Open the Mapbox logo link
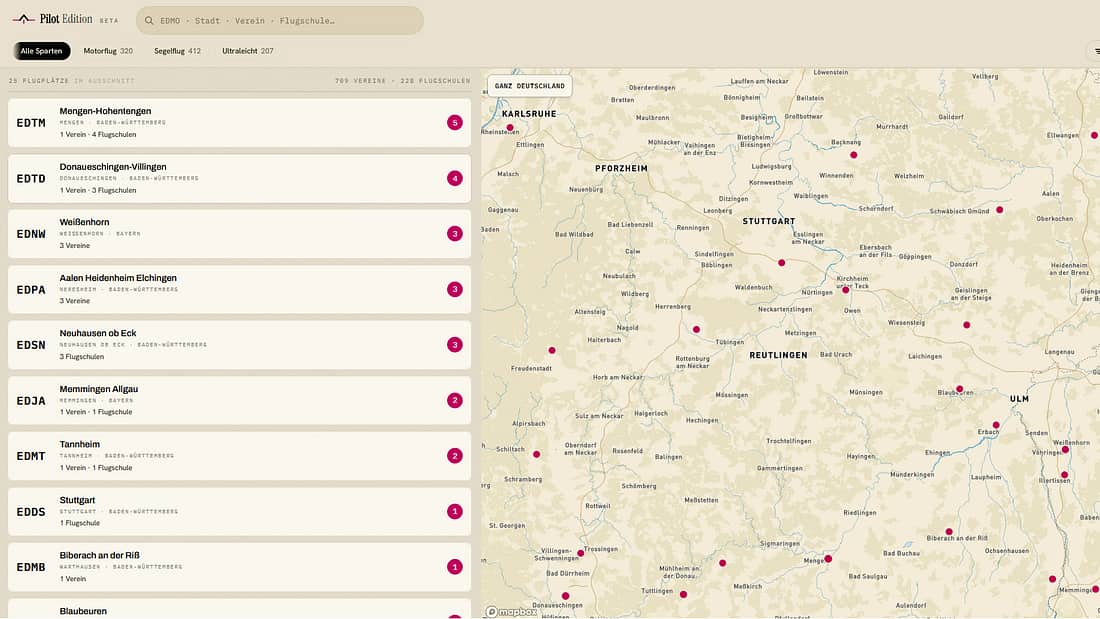The height and width of the screenshot is (619, 1100). point(511,612)
